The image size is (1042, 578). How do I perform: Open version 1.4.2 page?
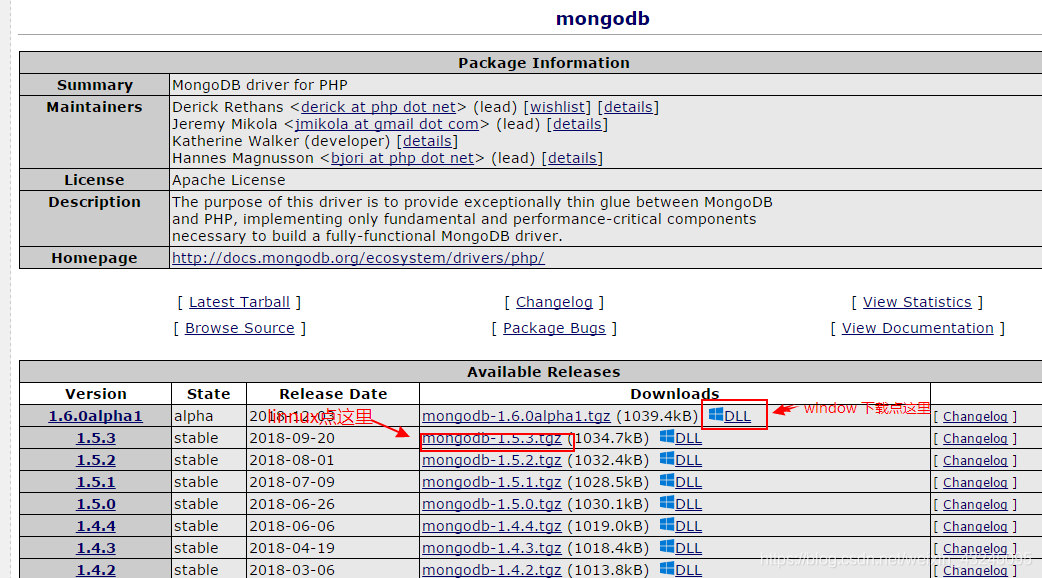[x=96, y=570]
